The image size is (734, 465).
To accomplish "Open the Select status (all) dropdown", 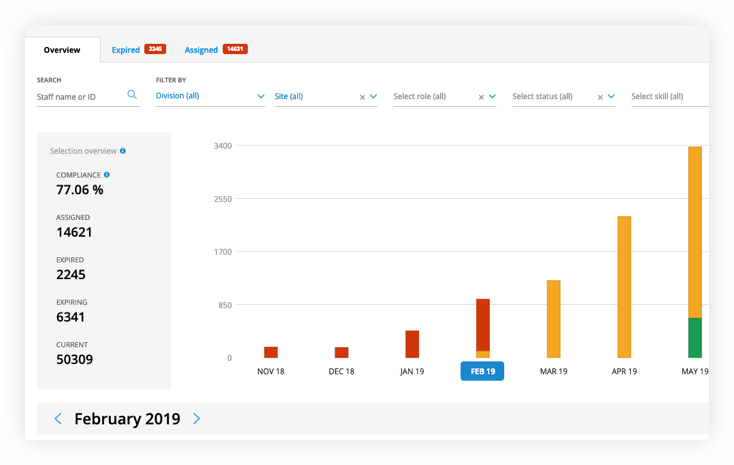I will (x=611, y=97).
